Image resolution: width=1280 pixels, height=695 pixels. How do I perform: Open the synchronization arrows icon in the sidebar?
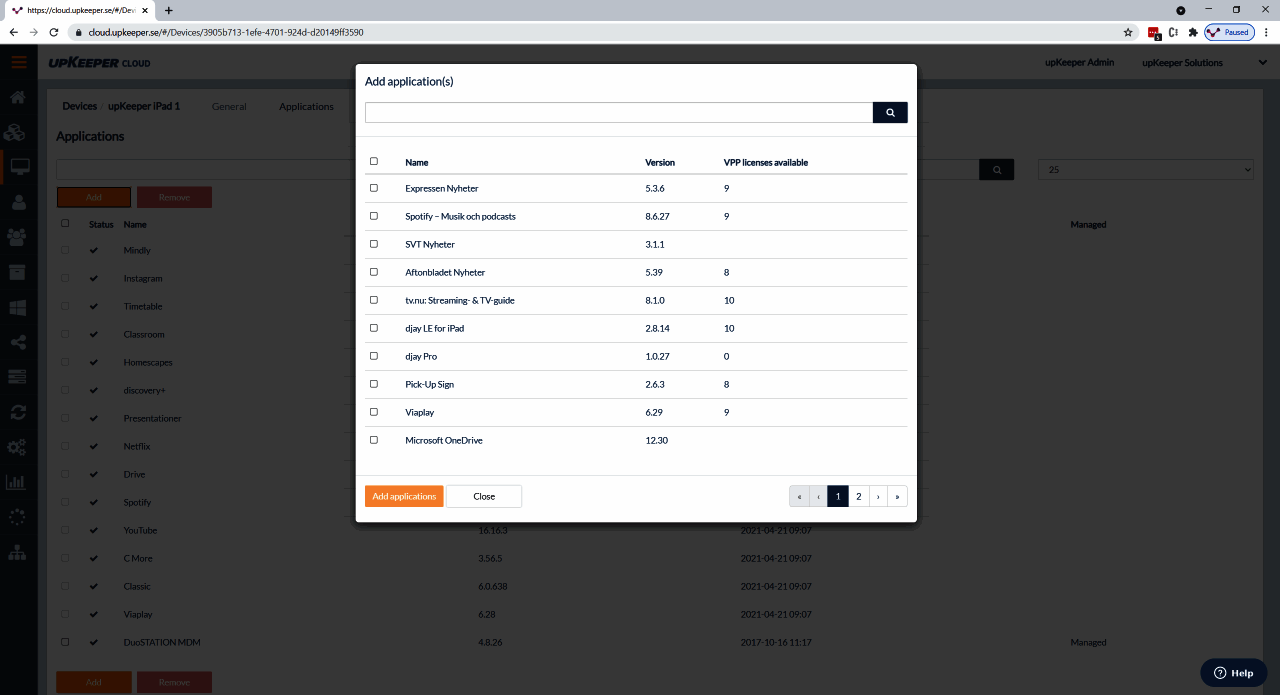point(17,412)
